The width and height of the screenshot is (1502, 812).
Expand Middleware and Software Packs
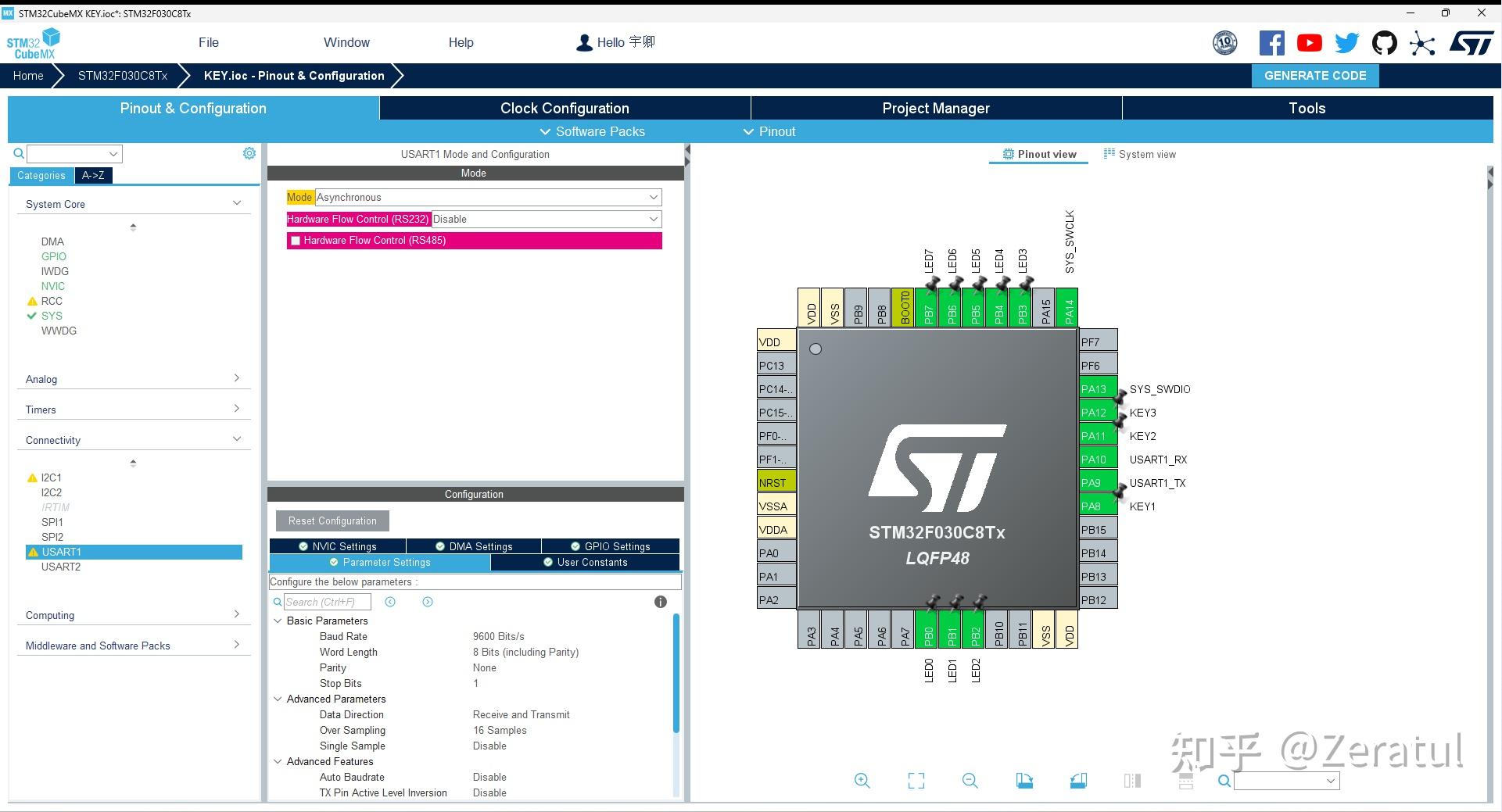pos(237,645)
